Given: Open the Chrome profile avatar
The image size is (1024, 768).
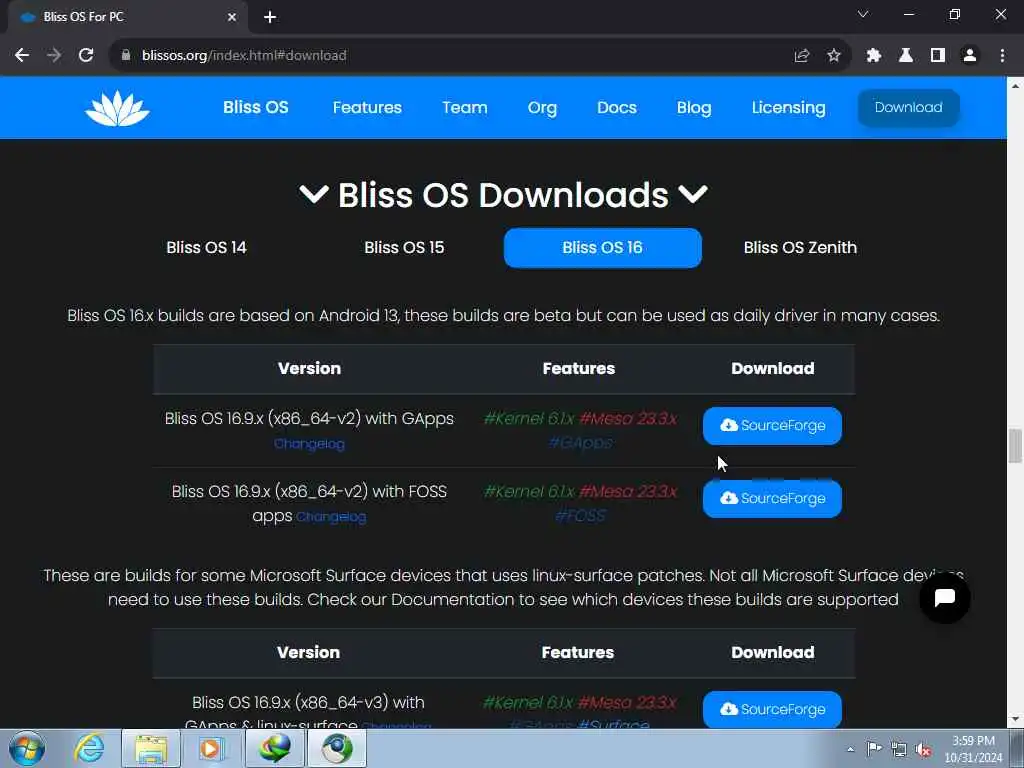Looking at the screenshot, I should click(970, 56).
